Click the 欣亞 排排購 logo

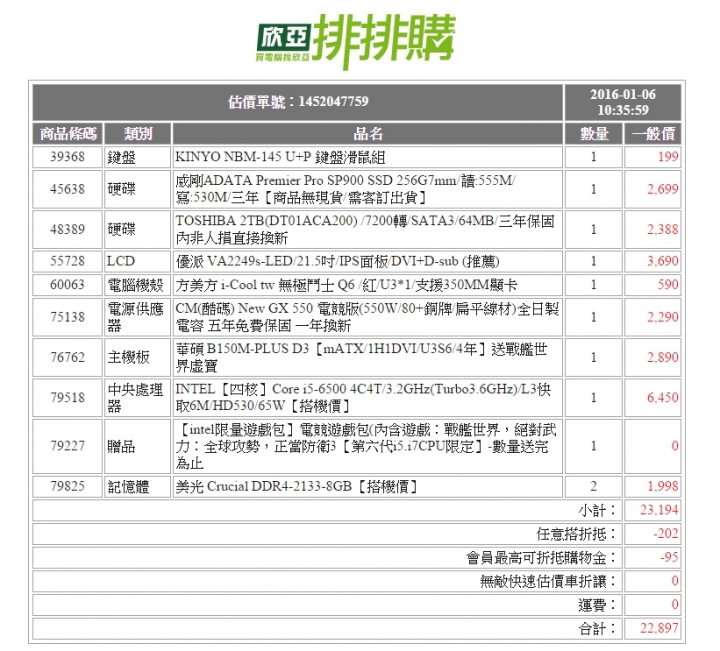(x=356, y=40)
